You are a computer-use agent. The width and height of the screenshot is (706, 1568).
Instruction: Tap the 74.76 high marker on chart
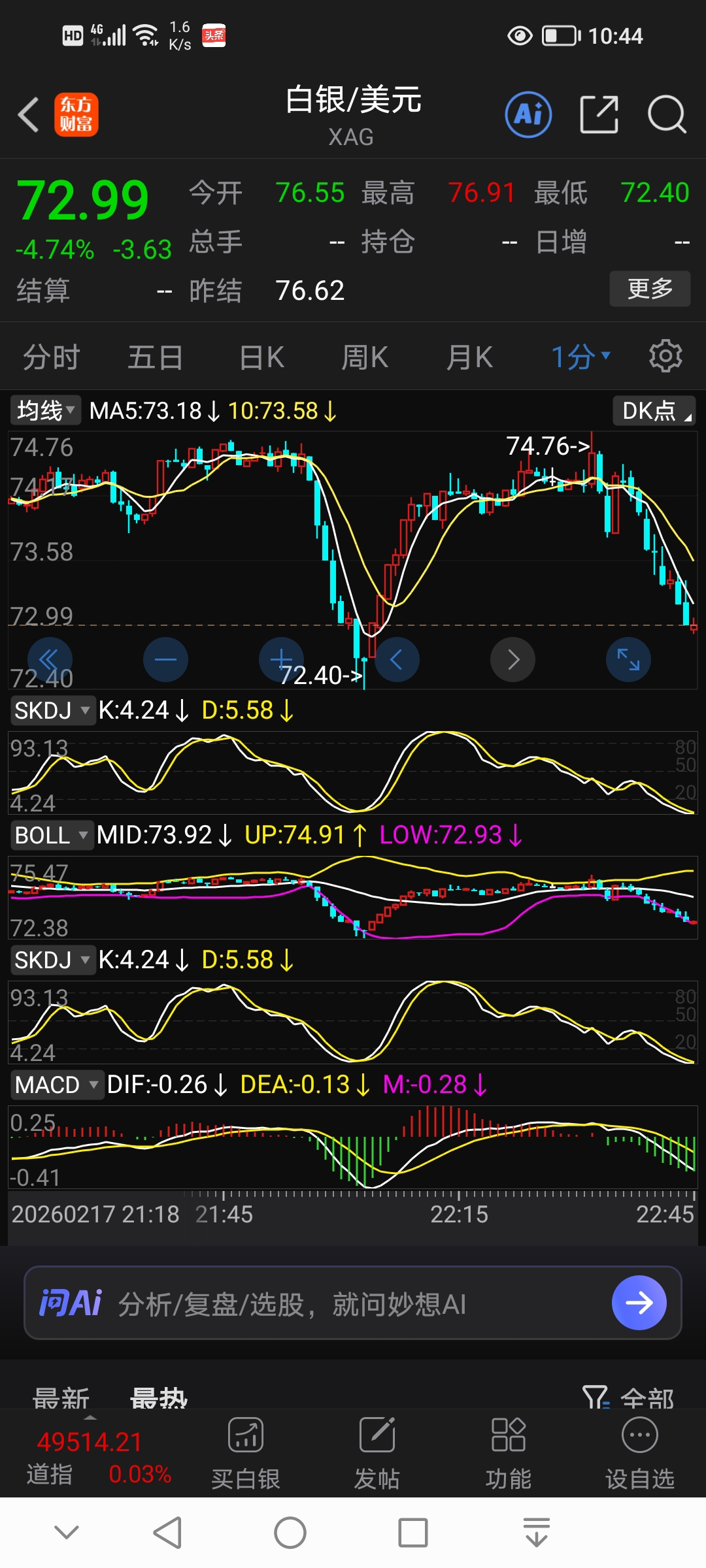tap(548, 446)
